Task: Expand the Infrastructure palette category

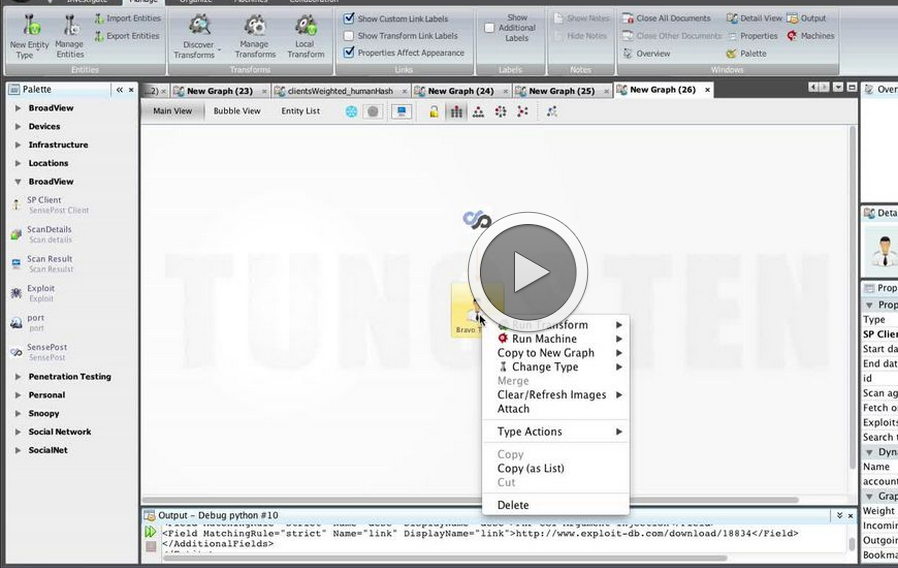Action: point(18,145)
